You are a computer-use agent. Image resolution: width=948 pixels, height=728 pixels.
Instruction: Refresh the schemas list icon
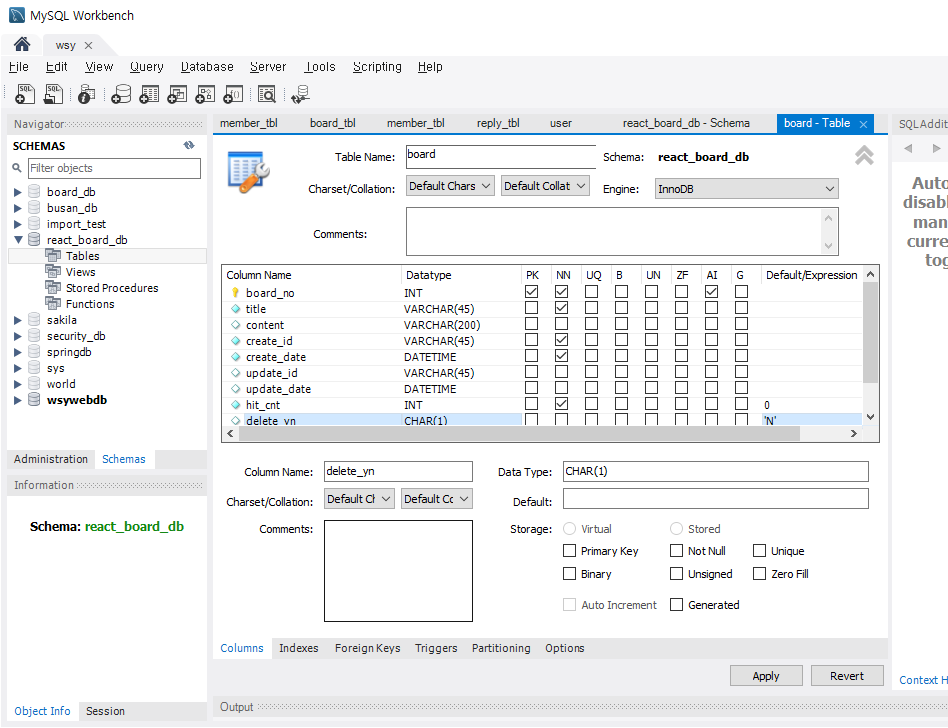pyautogui.click(x=189, y=145)
